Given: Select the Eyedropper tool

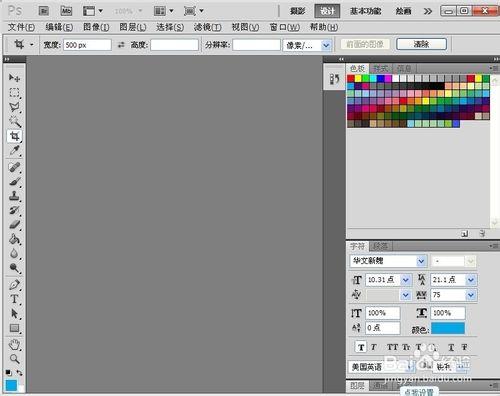Looking at the screenshot, I should [14, 150].
